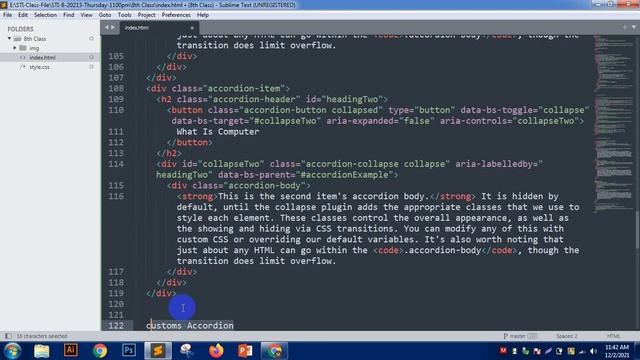Click the volume speaker tray icon
Viewport: 640px width, 360px height.
(x=593, y=351)
